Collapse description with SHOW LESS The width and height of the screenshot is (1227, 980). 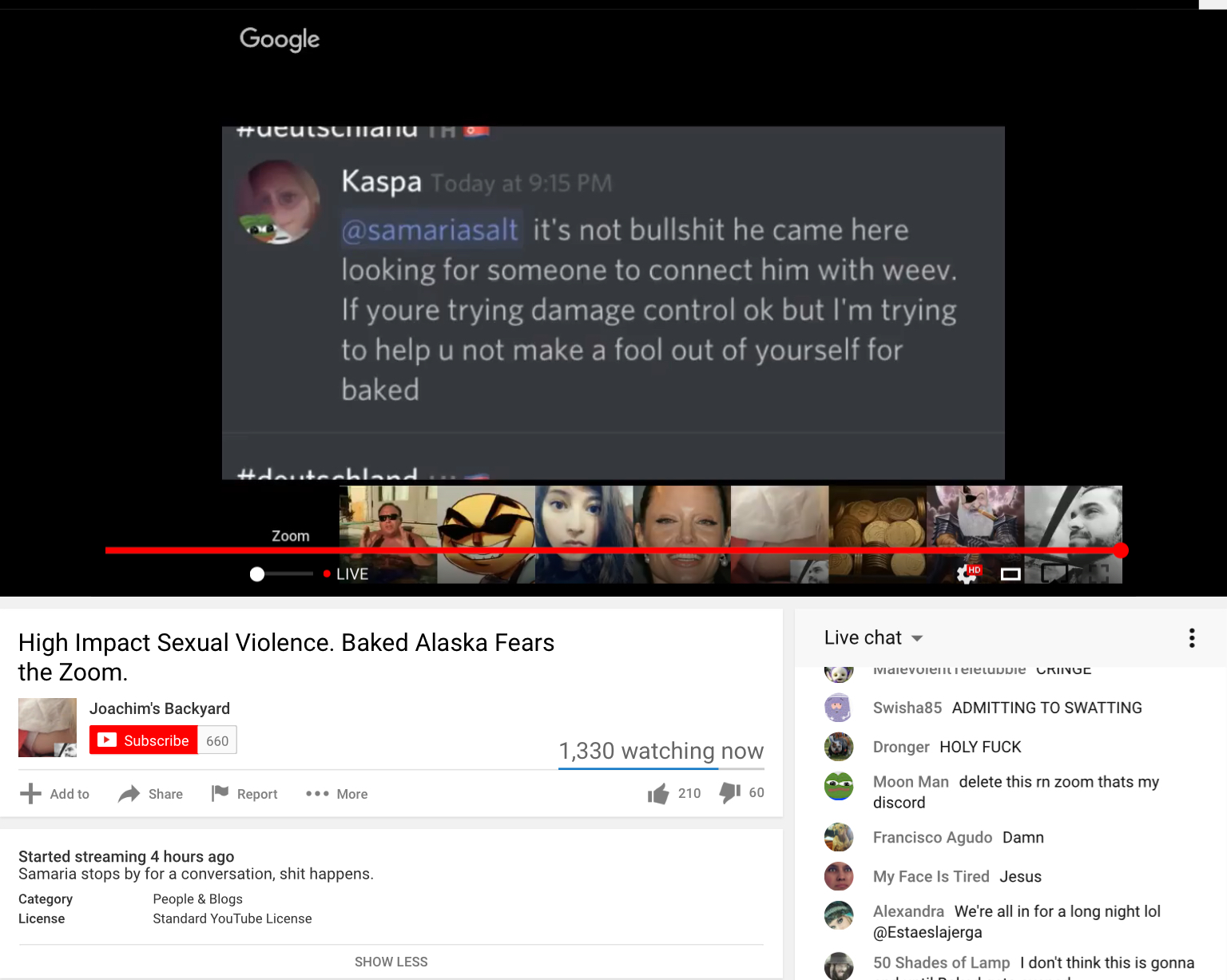[x=391, y=962]
